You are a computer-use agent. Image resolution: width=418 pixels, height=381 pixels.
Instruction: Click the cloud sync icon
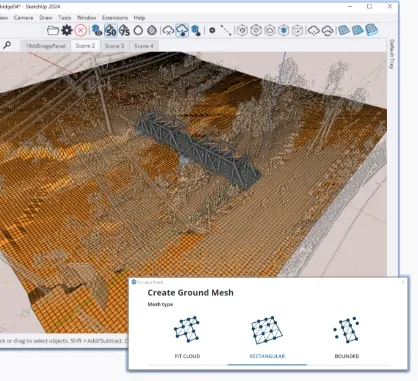pyautogui.click(x=327, y=31)
